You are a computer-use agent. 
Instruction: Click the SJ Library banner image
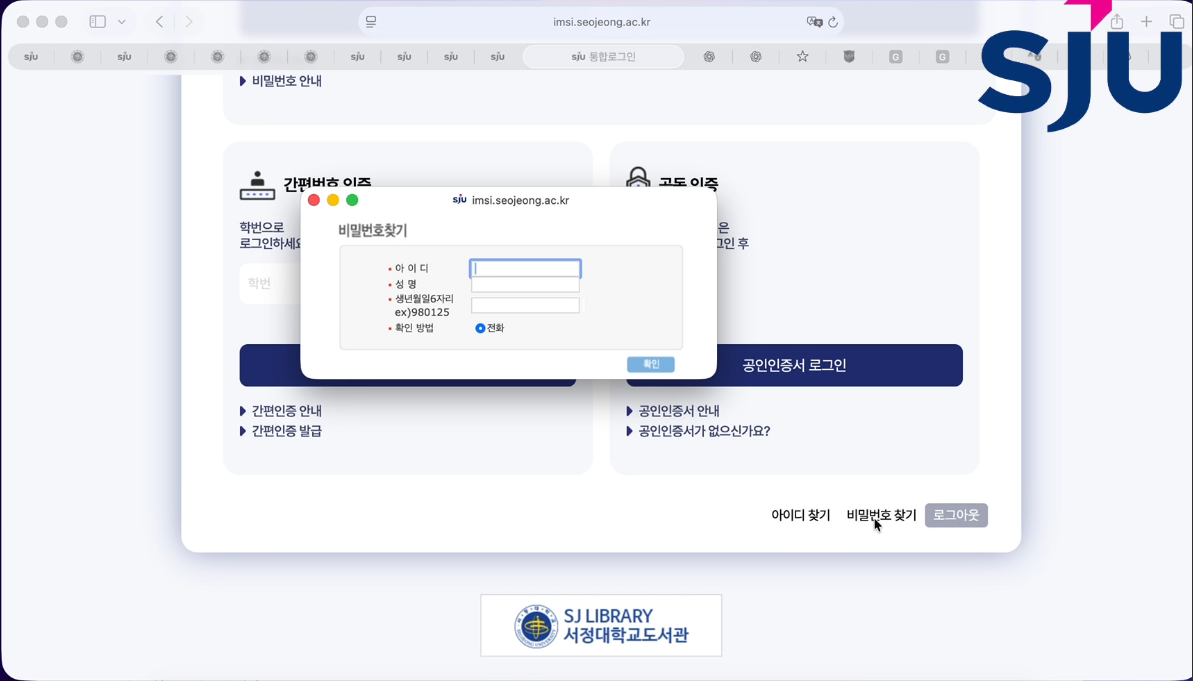[x=601, y=626]
